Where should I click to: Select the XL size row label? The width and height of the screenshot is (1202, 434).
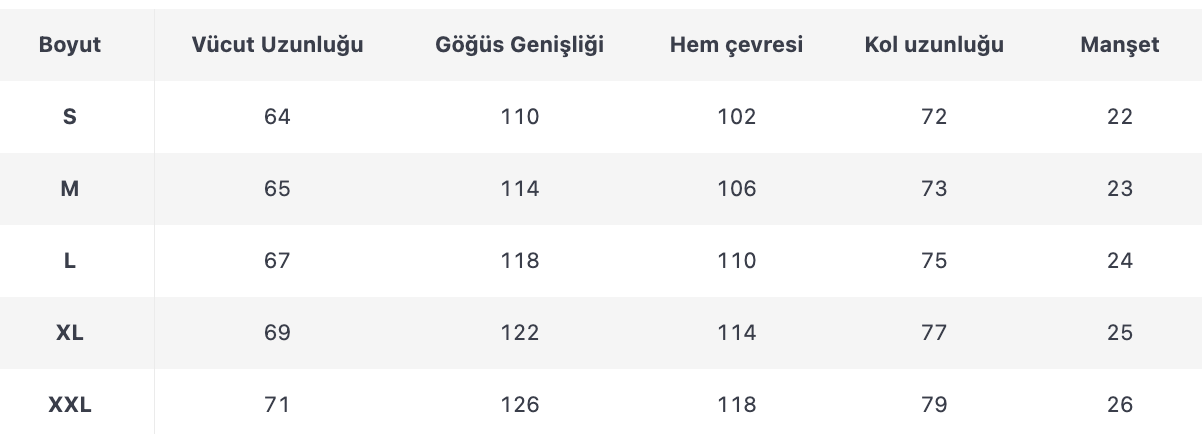pos(70,333)
